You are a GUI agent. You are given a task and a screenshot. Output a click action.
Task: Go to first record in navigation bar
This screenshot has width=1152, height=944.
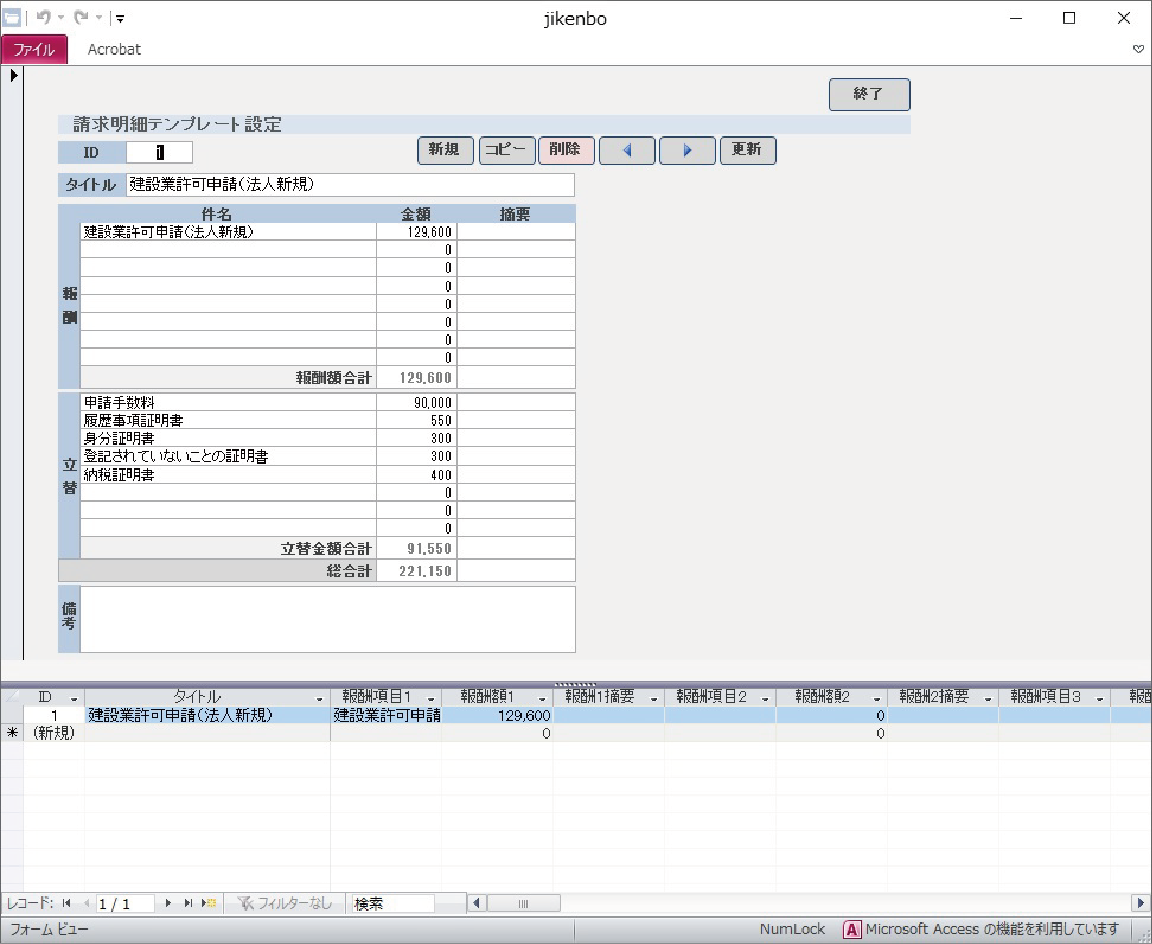pos(66,903)
